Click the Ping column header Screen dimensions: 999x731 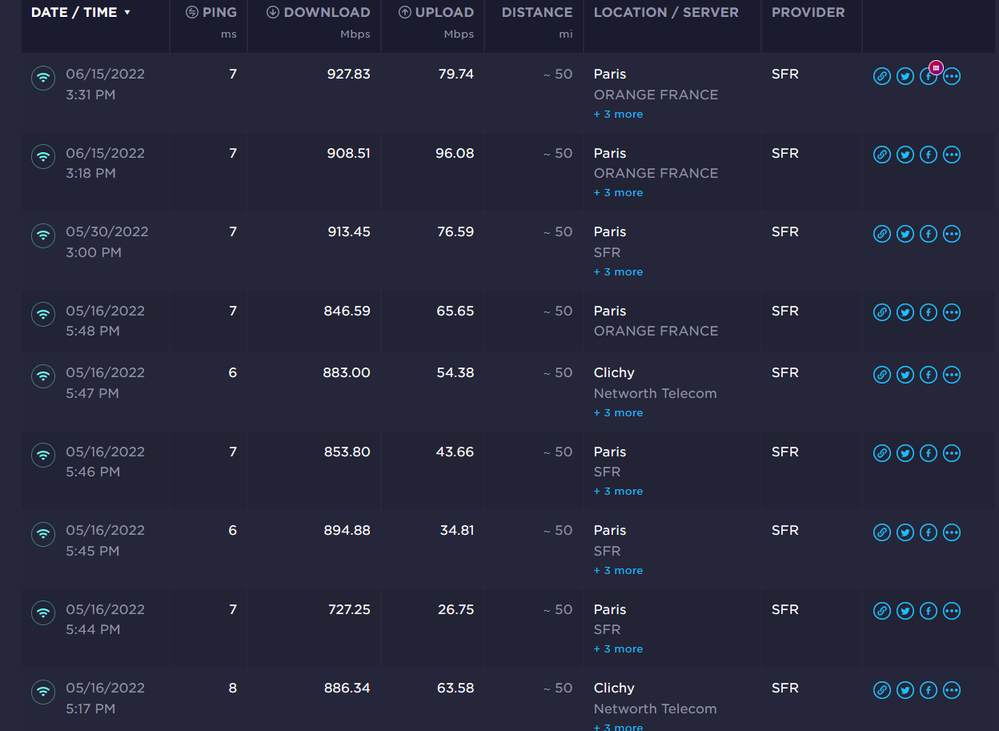click(211, 13)
